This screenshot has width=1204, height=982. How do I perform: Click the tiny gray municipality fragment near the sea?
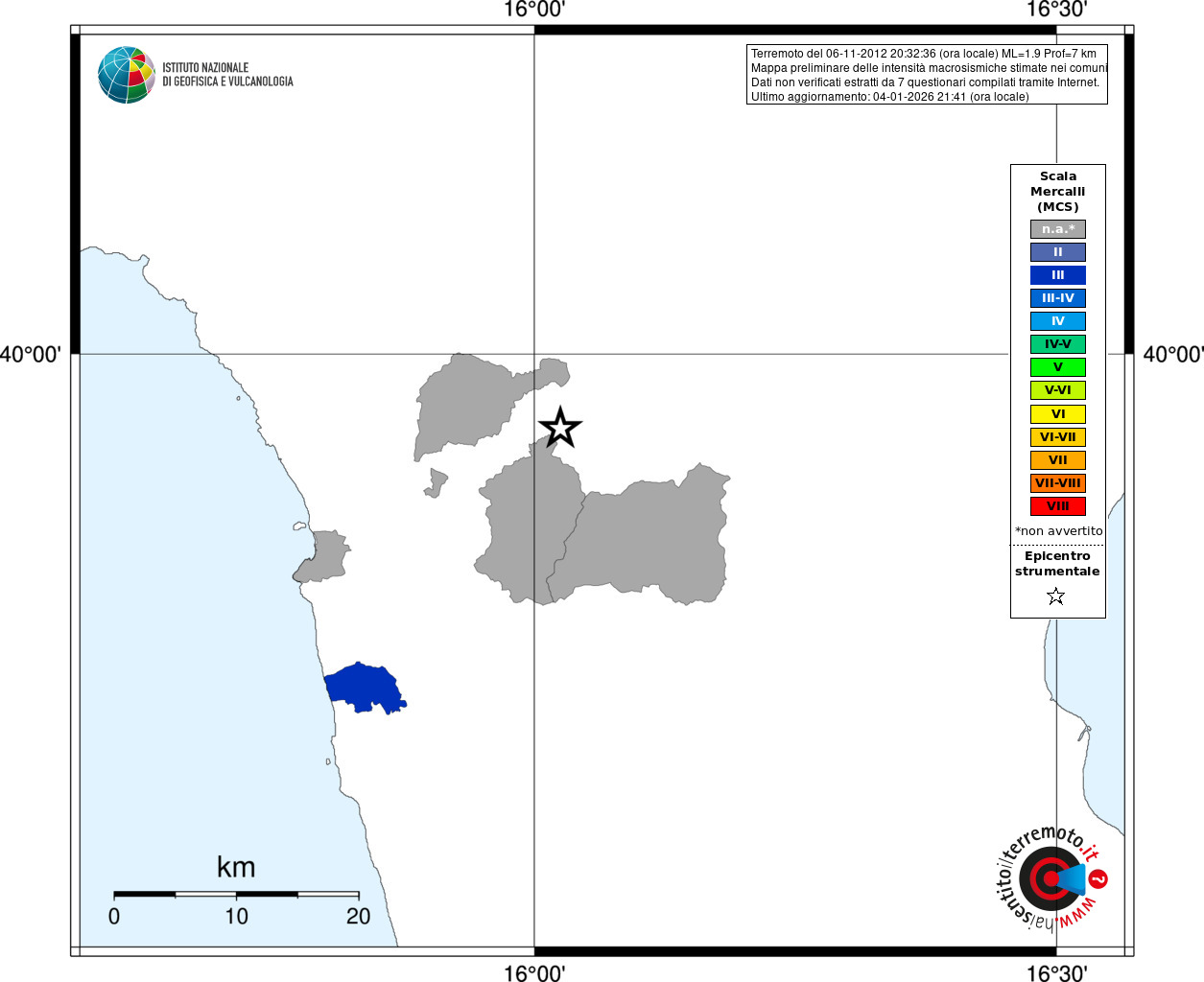(x=437, y=482)
